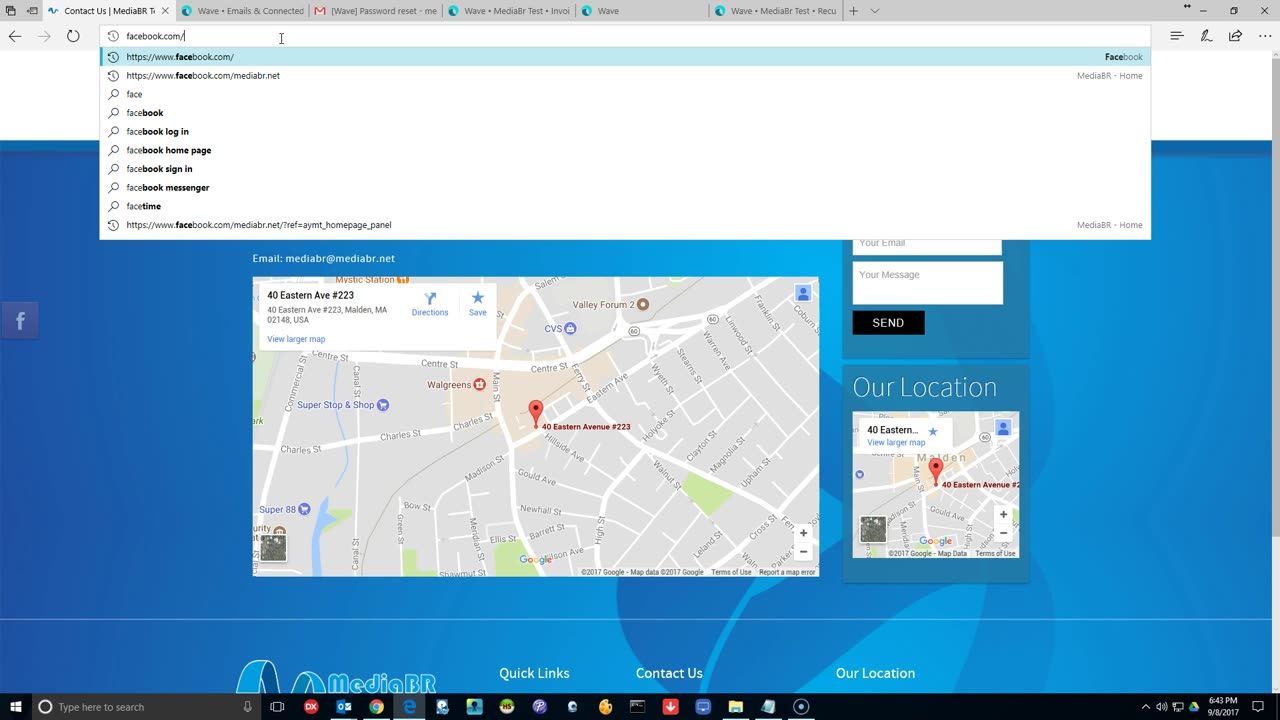Switch to the Wave Password reset Gmail tab
Screen dimensions: 1280x720
click(375, 11)
